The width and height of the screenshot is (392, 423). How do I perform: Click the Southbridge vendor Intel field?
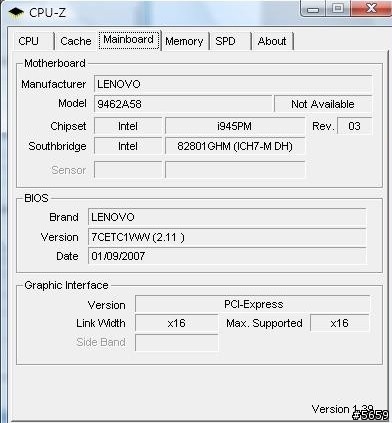128,146
